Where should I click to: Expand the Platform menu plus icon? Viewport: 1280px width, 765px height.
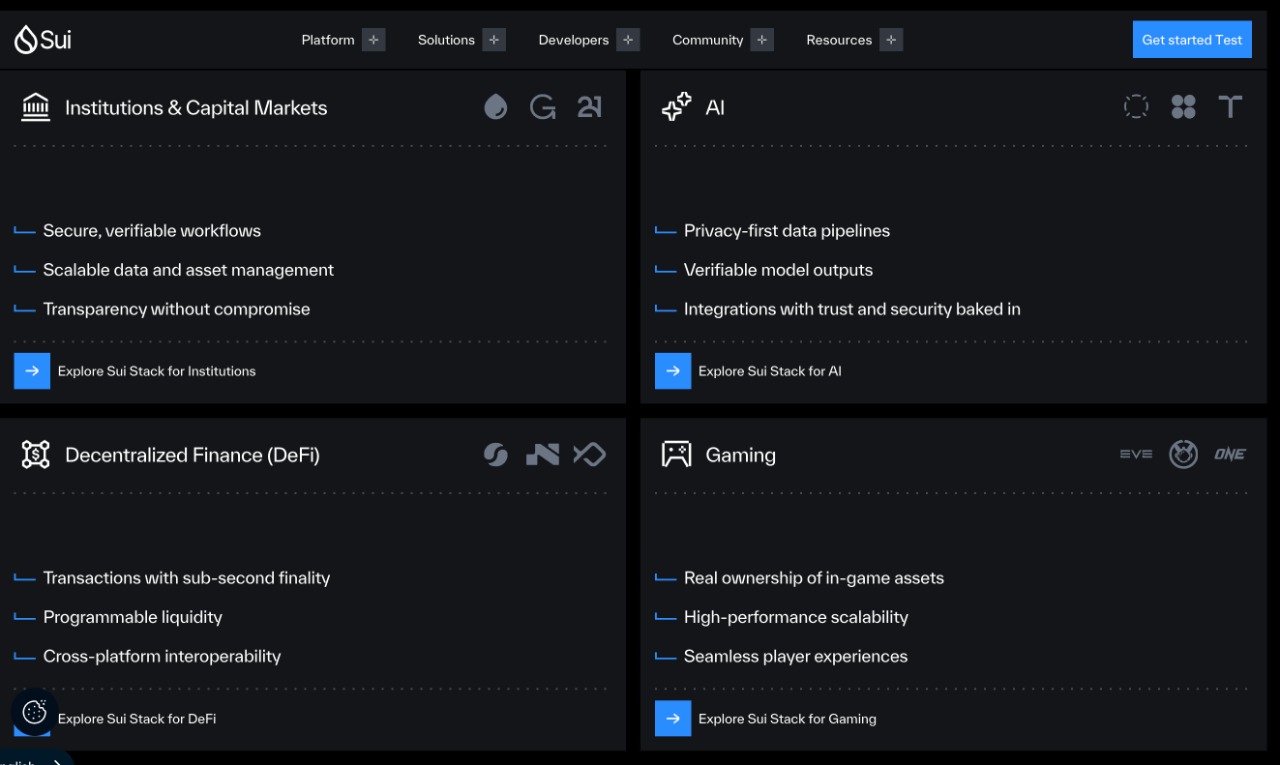[374, 40]
